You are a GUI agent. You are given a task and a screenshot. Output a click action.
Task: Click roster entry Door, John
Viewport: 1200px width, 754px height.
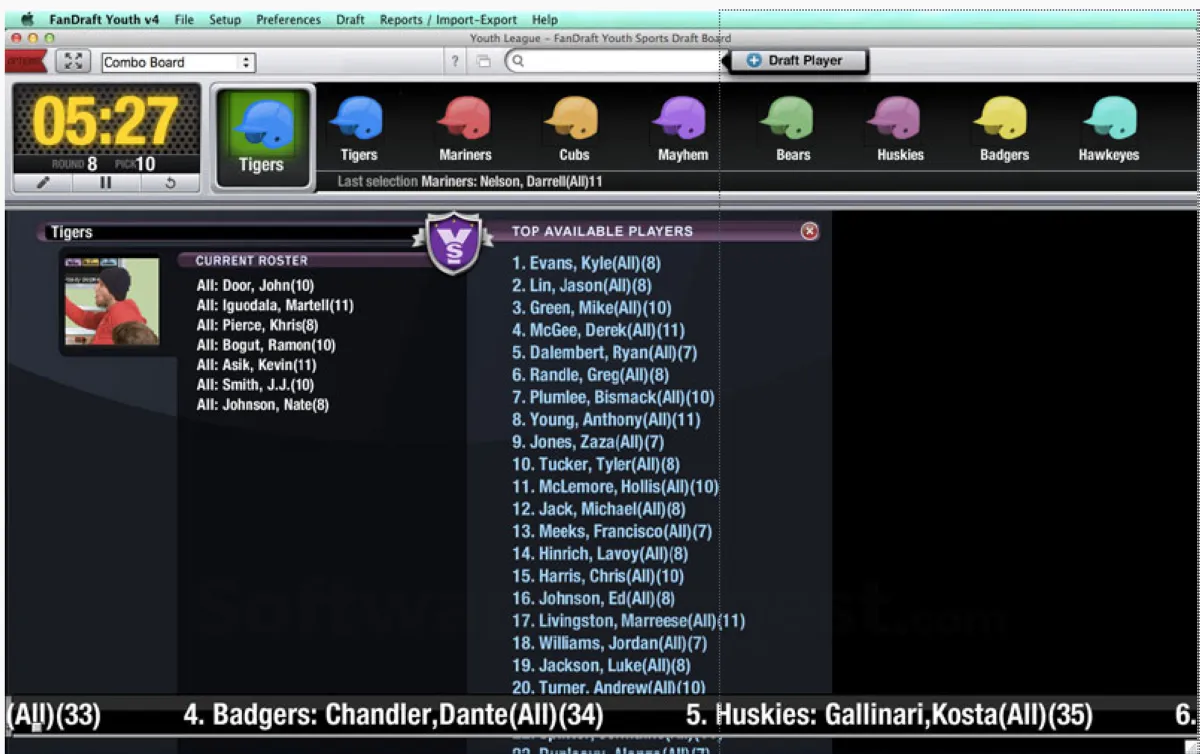tap(255, 285)
